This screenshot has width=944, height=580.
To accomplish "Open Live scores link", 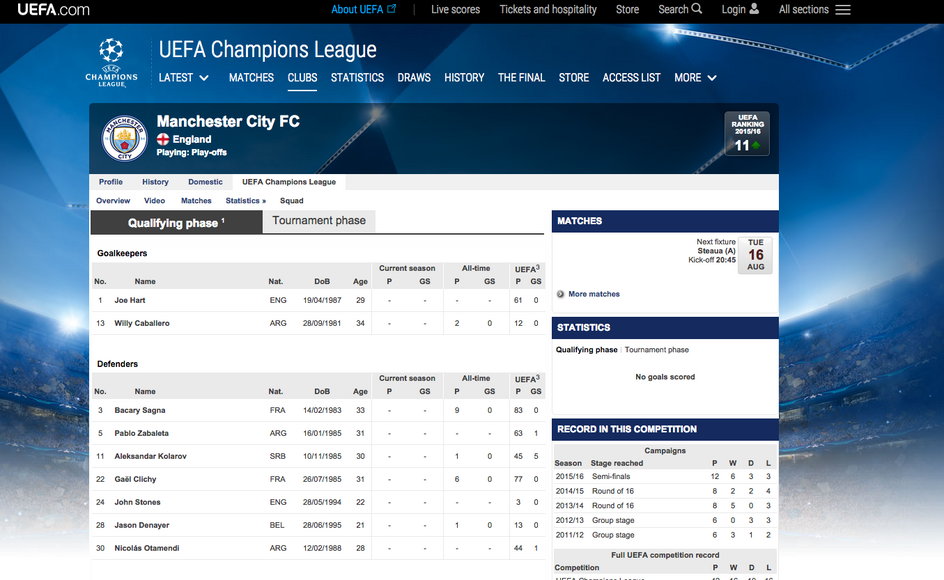I will (x=455, y=10).
